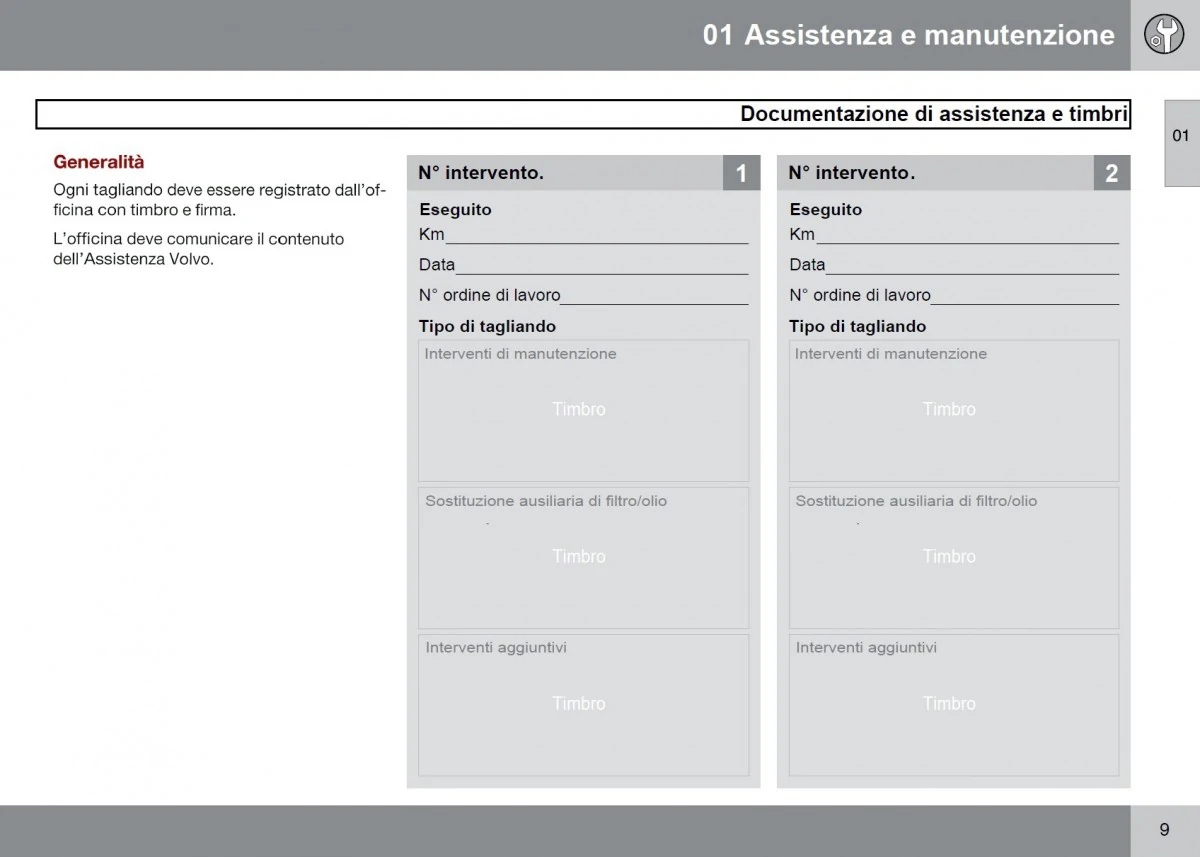The image size is (1200, 857).
Task: Click Sostituzione ausiliaria di filtro/olio box, card 1
Action: (x=583, y=558)
